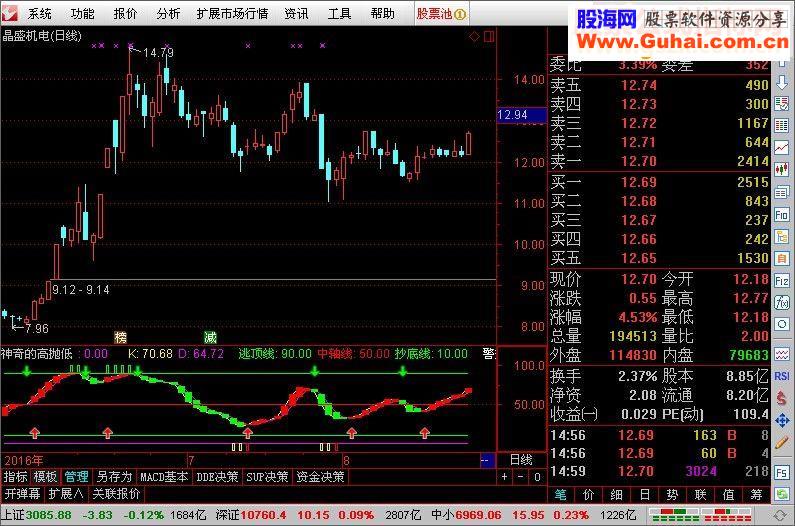Open the 工具 menu
Screen dimensions: 795x526
339,14
